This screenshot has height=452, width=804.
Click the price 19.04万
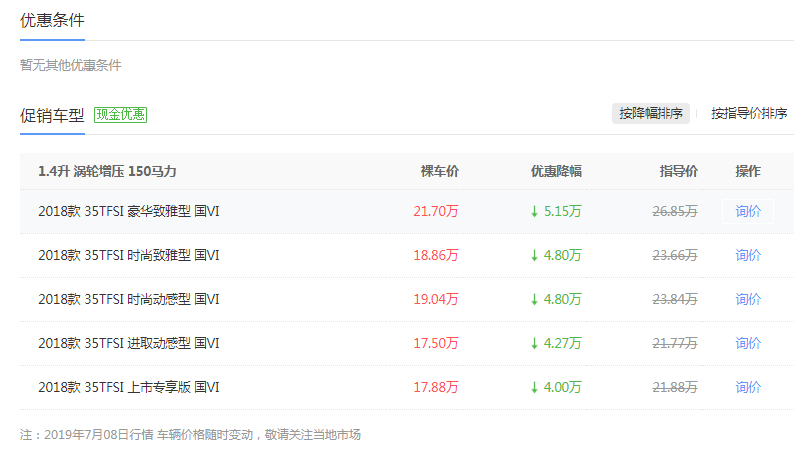pos(436,299)
